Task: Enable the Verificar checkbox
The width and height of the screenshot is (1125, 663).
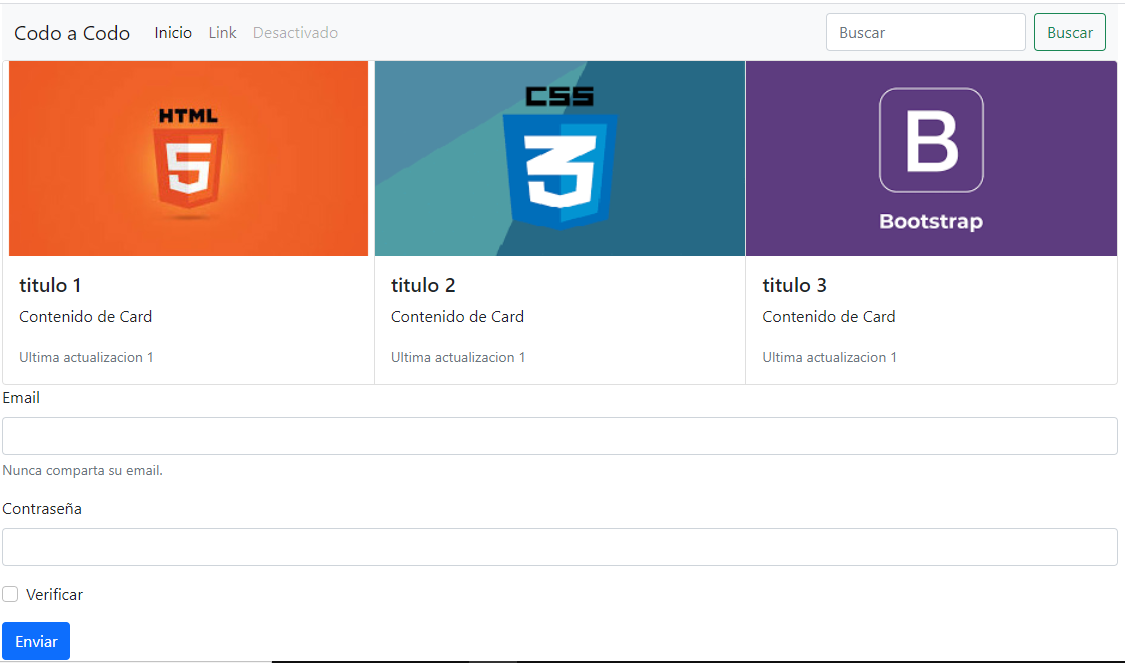Action: click(x=11, y=595)
